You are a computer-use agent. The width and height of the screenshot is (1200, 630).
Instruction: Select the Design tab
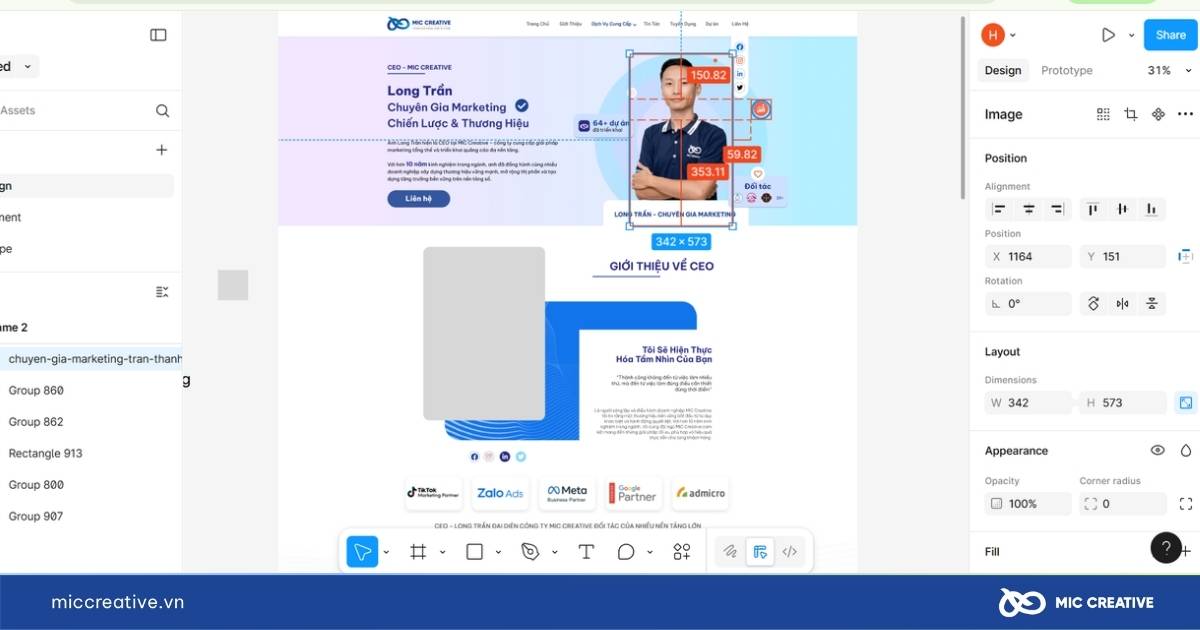(1002, 71)
